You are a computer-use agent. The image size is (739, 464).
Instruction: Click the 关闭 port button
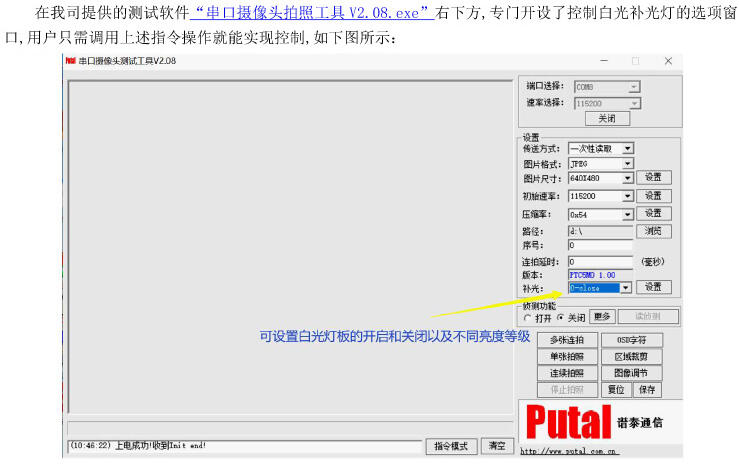click(606, 118)
